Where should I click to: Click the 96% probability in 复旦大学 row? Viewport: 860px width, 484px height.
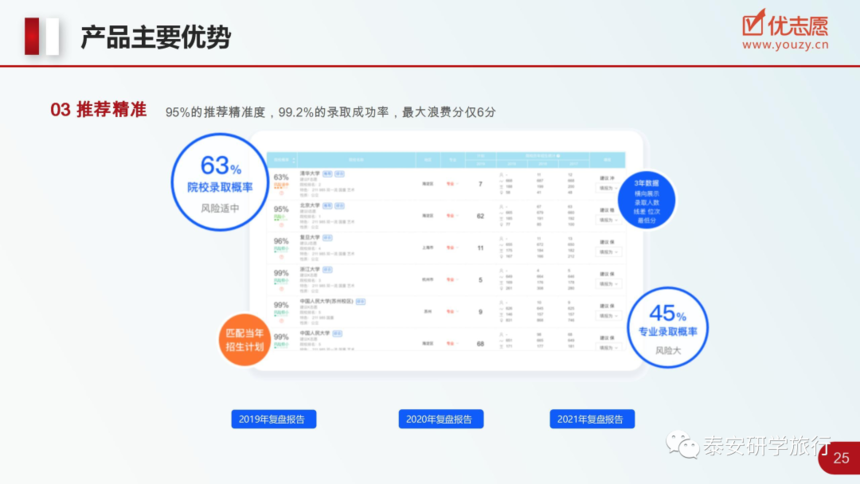point(281,241)
